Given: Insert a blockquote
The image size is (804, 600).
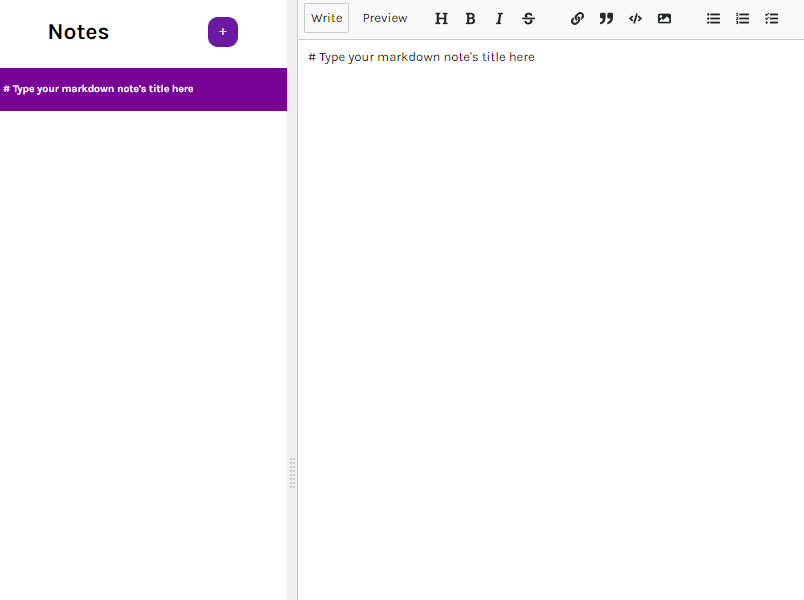Looking at the screenshot, I should point(606,18).
